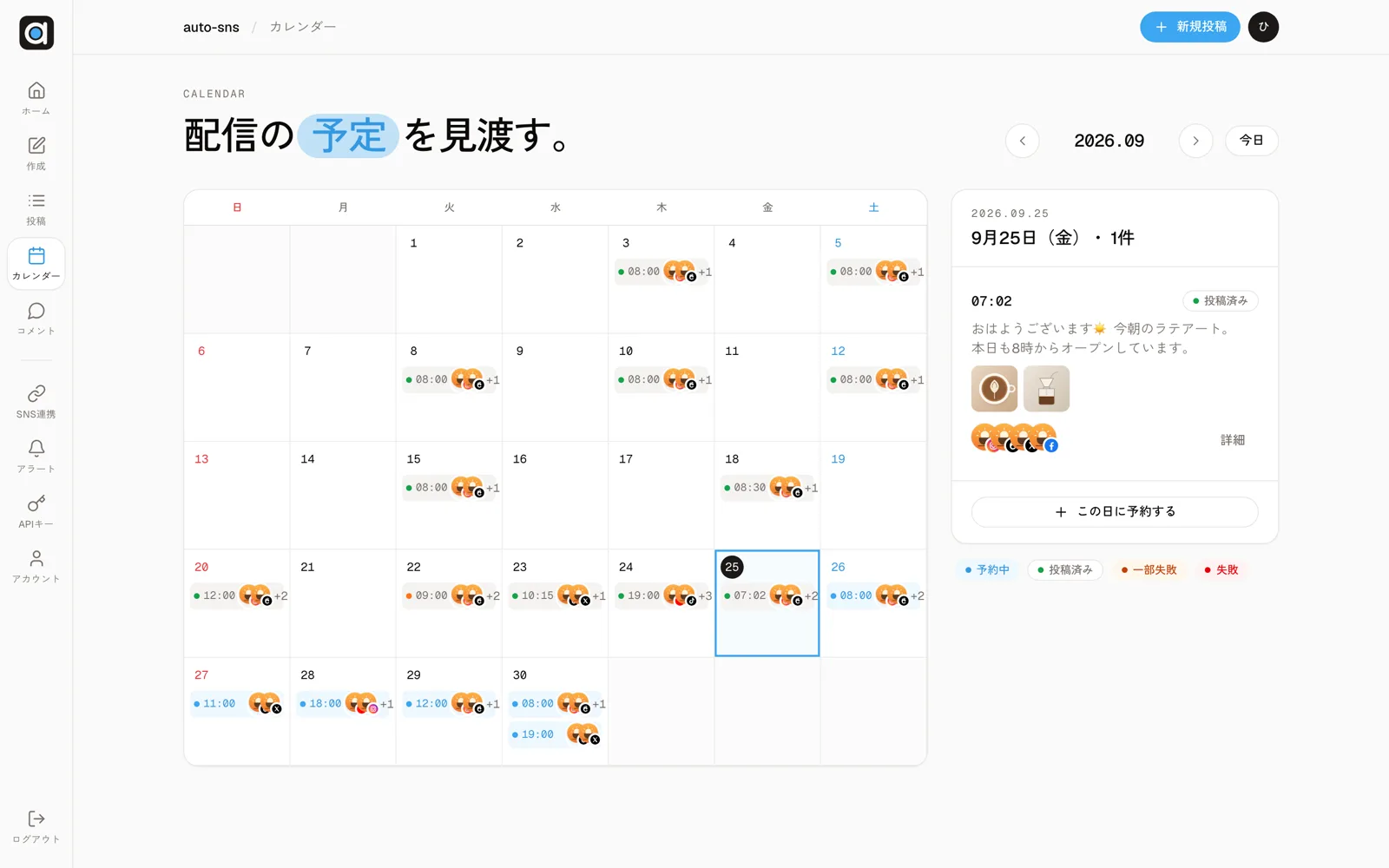This screenshot has height=868, width=1389.
Task: Select day 7 in the calendar
Action: point(343,387)
